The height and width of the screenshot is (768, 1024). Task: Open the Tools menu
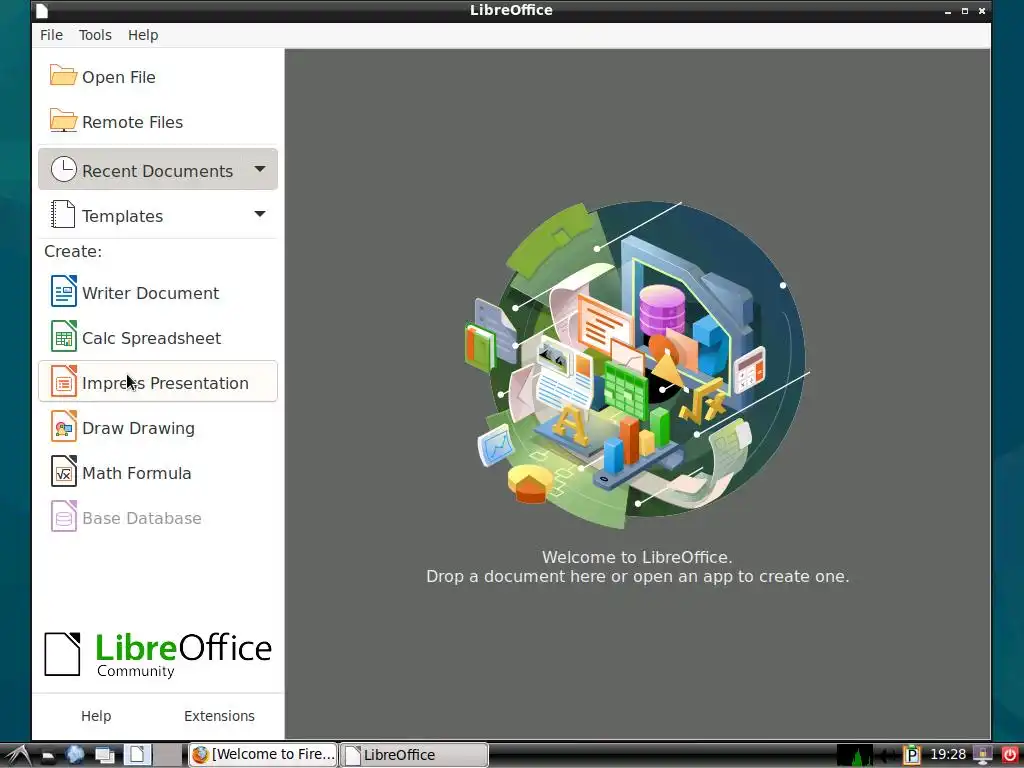click(95, 35)
